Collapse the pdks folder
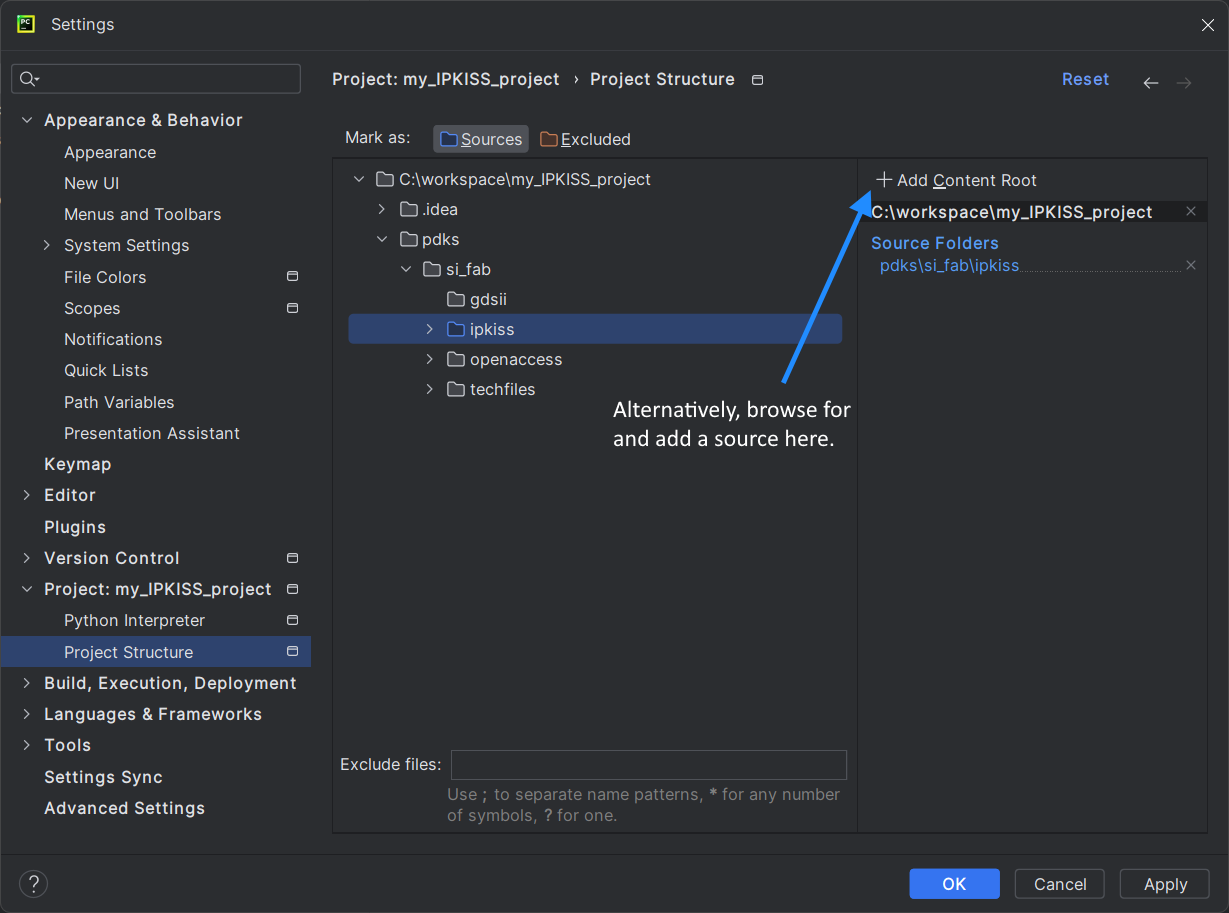Image resolution: width=1229 pixels, height=913 pixels. pos(381,239)
